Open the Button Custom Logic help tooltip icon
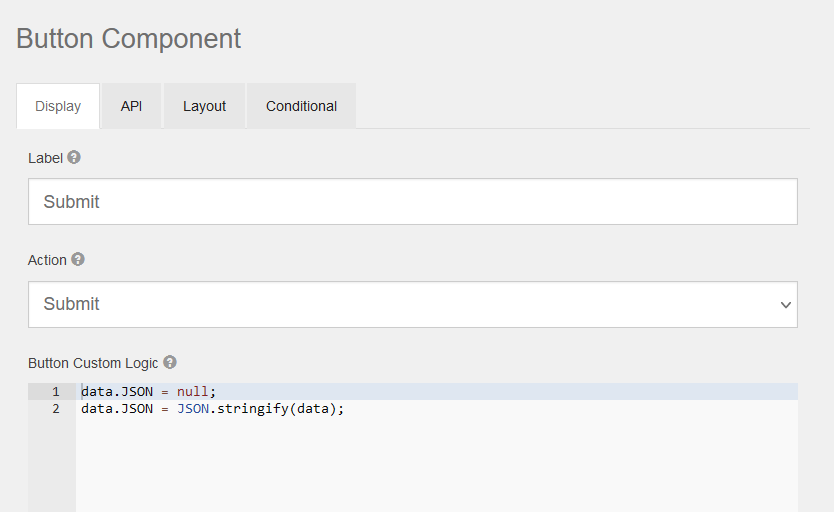This screenshot has height=512, width=834. pos(170,363)
